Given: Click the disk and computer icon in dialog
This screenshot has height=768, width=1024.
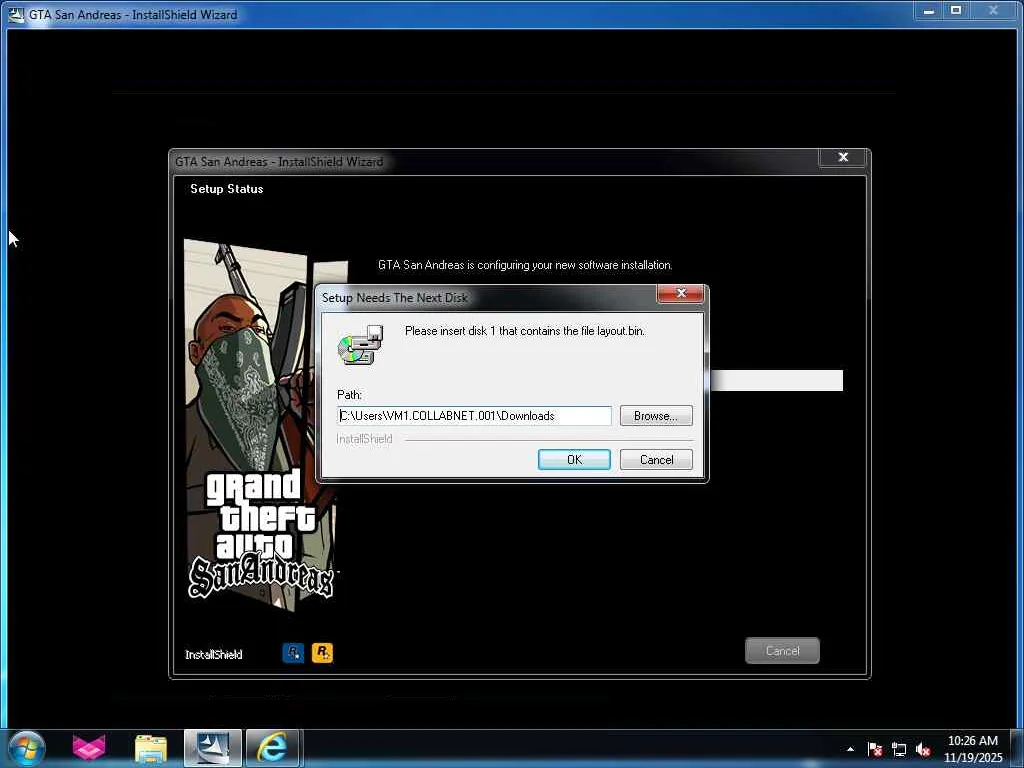Looking at the screenshot, I should [x=360, y=345].
